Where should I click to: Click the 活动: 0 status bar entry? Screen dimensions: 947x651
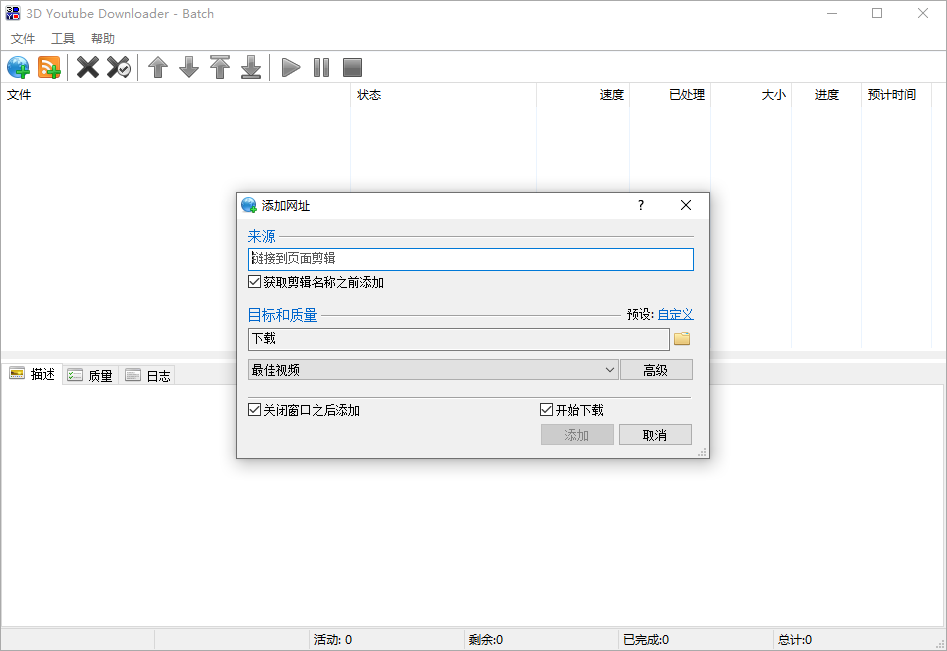(x=387, y=640)
